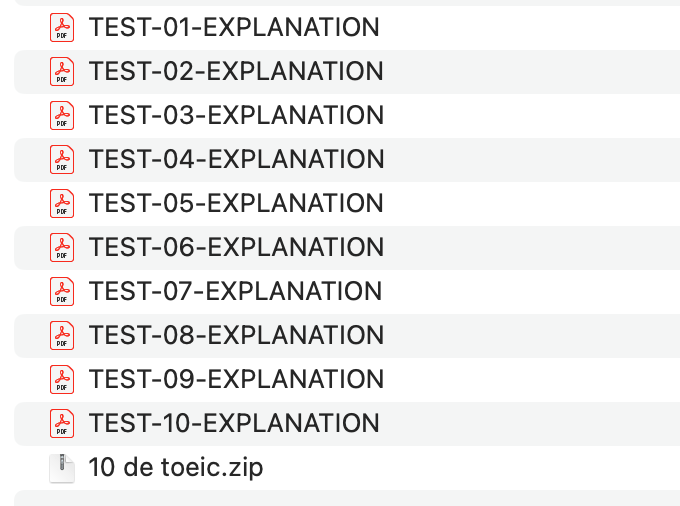This screenshot has height=506, width=680.
Task: Select the PDF icon beside TEST-07-EXPLANATION
Action: 62,292
